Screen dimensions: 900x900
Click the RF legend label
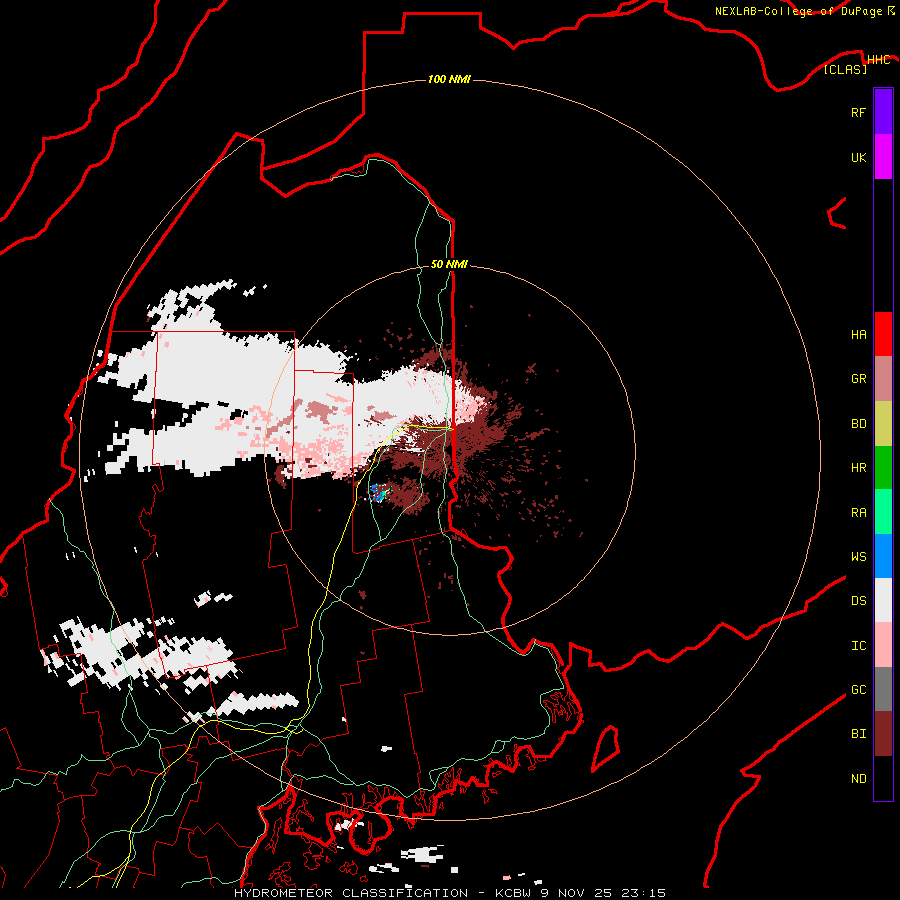click(x=858, y=112)
